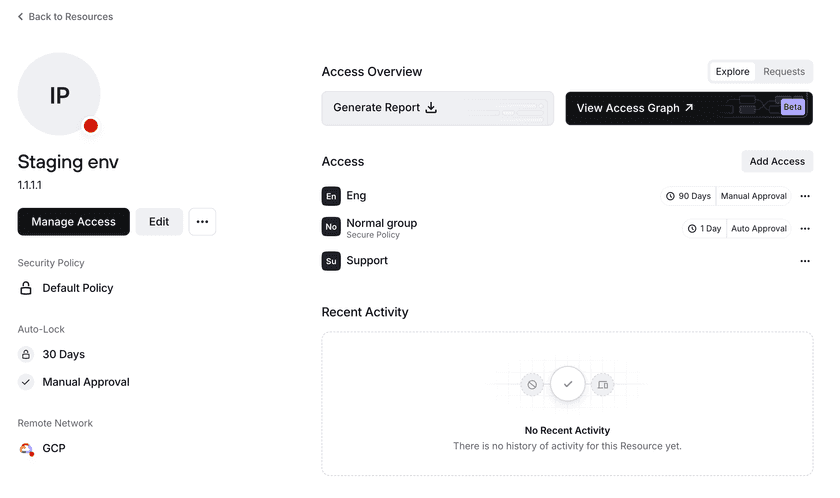Click the GCP remote network icon
This screenshot has height=498, width=840.
coord(27,449)
